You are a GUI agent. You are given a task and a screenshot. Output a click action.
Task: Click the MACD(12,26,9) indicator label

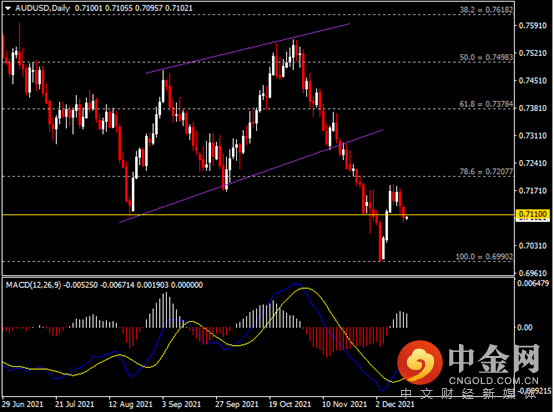[33, 285]
